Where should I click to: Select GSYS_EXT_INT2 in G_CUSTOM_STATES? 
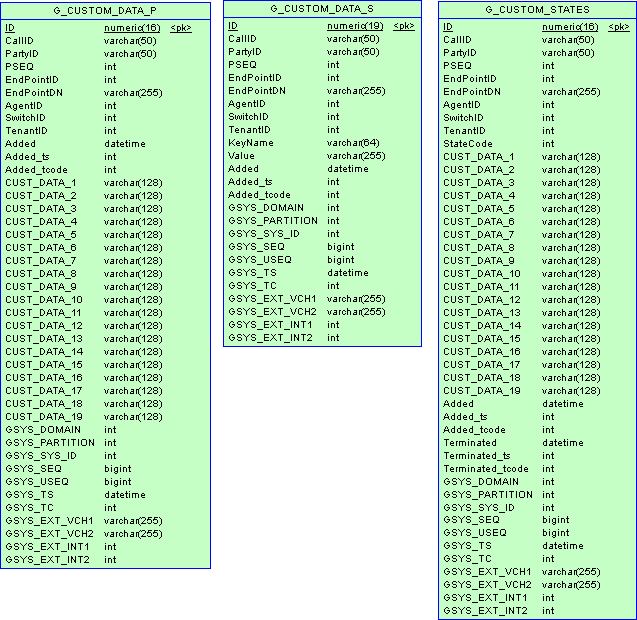(485, 611)
